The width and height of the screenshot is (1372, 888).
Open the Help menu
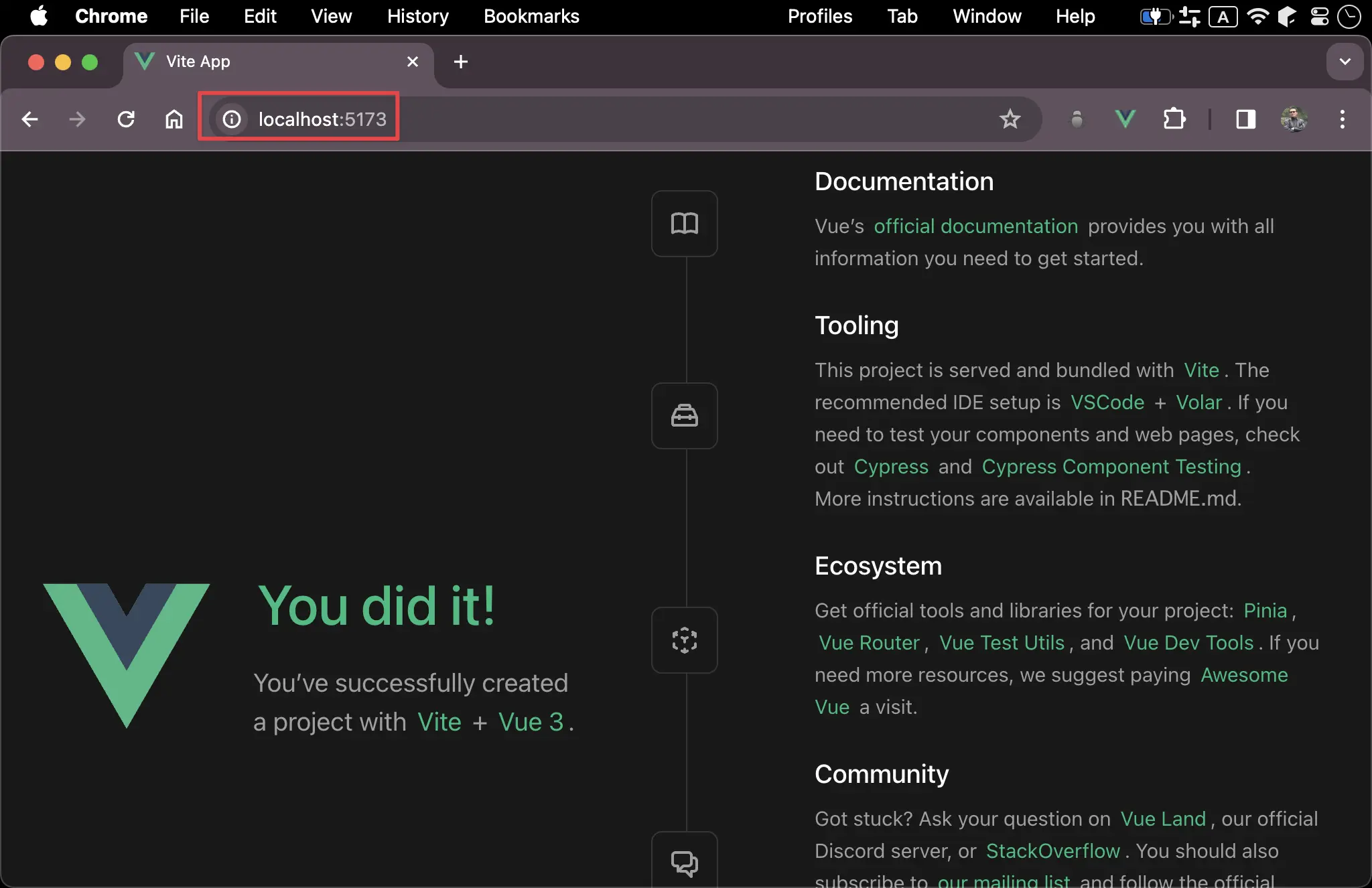pos(1075,16)
